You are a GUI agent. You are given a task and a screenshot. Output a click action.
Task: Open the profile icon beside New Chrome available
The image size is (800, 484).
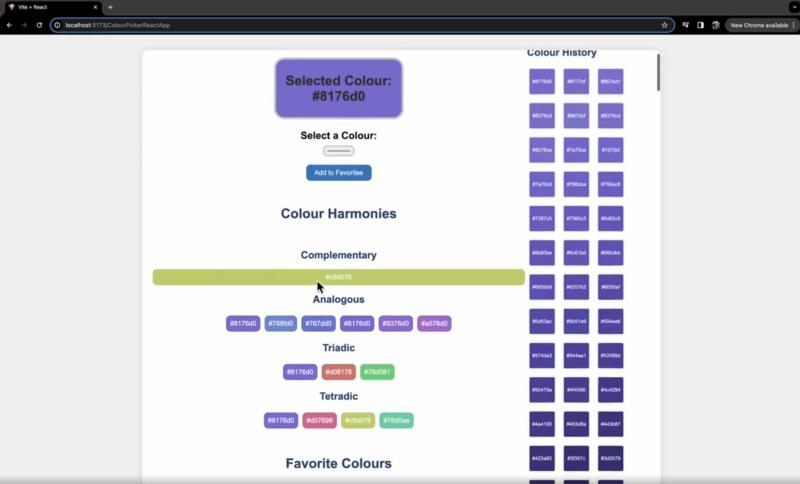click(x=716, y=25)
